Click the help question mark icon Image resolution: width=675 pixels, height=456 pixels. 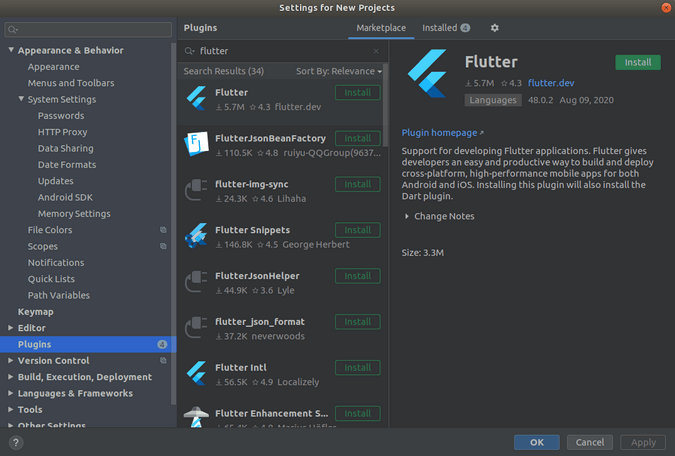[16, 442]
